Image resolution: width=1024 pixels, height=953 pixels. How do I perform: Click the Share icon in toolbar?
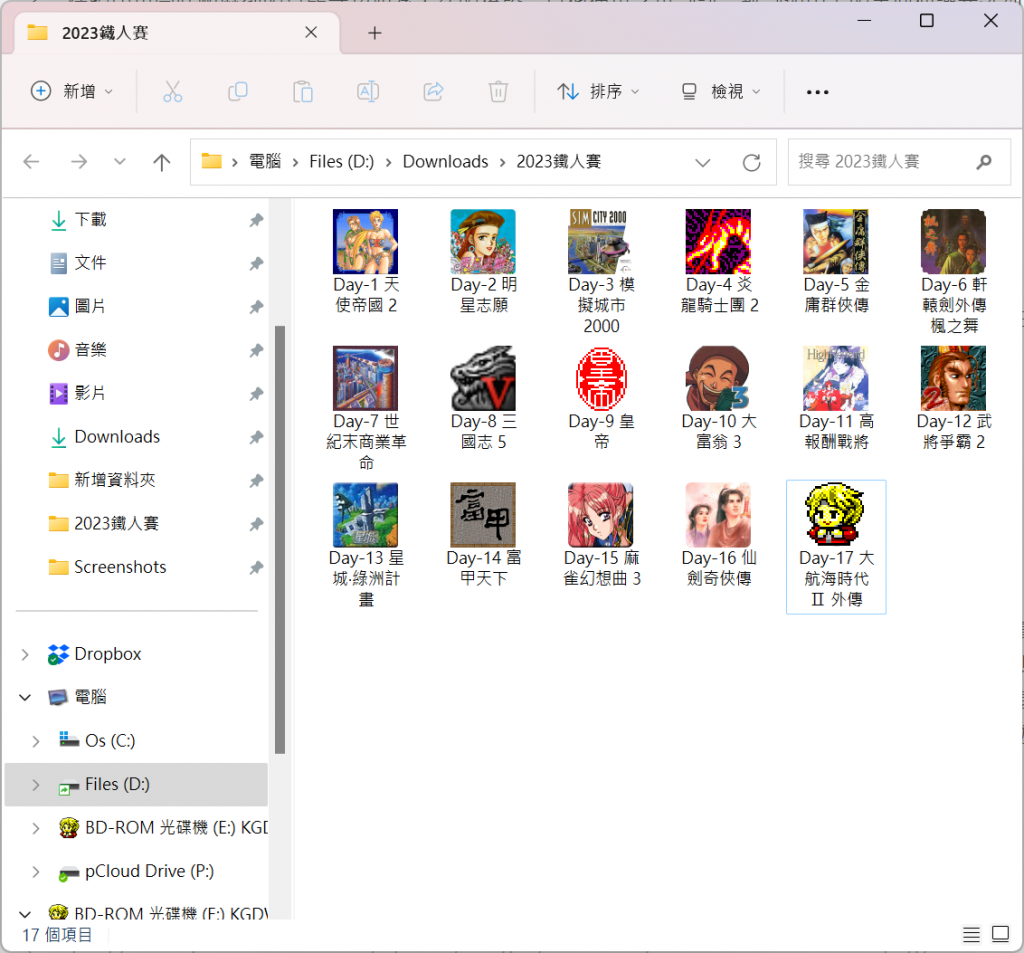click(434, 91)
